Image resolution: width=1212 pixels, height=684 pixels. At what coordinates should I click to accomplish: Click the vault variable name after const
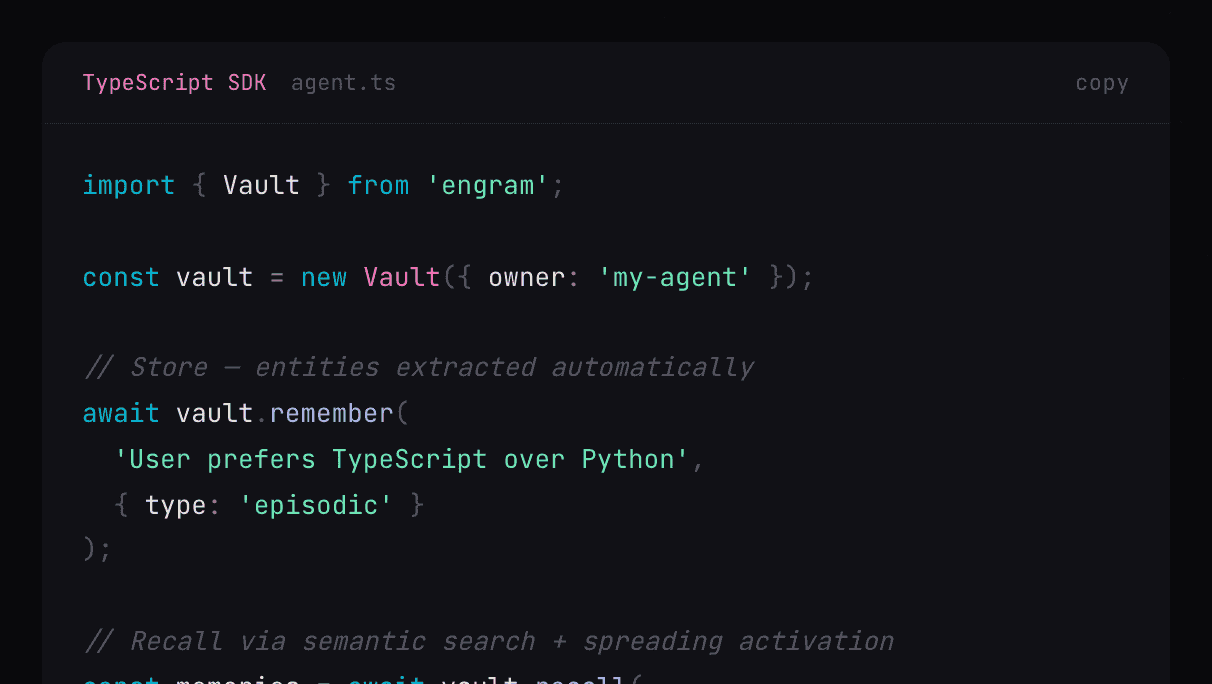tap(214, 277)
